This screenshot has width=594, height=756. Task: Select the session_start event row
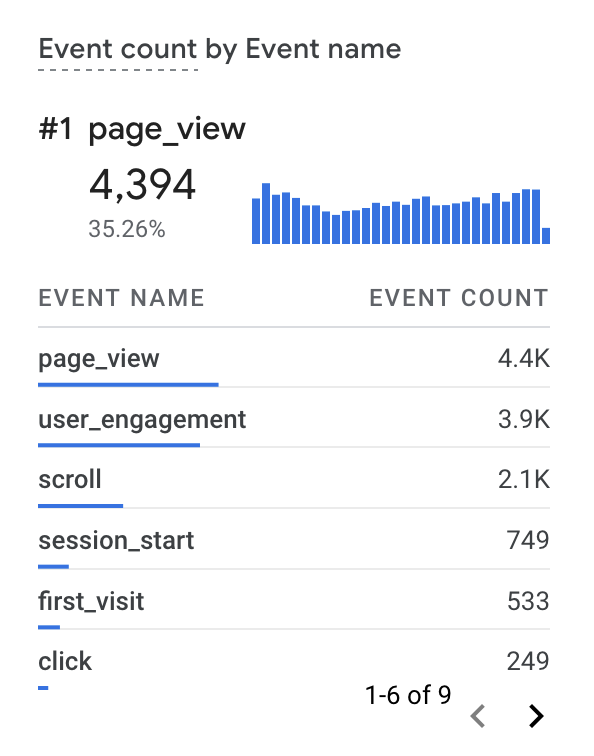[x=294, y=540]
